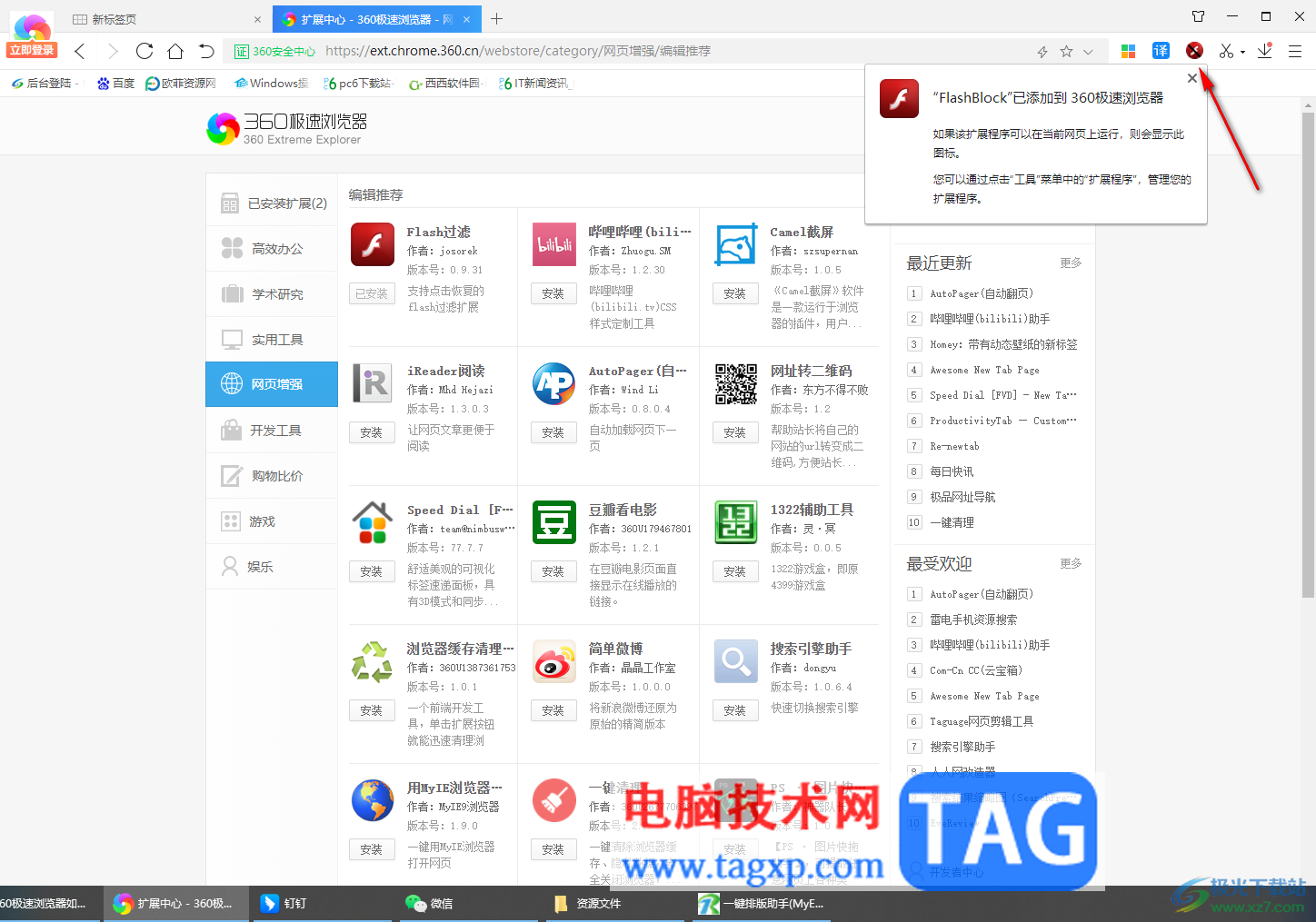
Task: Install the 简单微博 extension
Action: (x=553, y=710)
